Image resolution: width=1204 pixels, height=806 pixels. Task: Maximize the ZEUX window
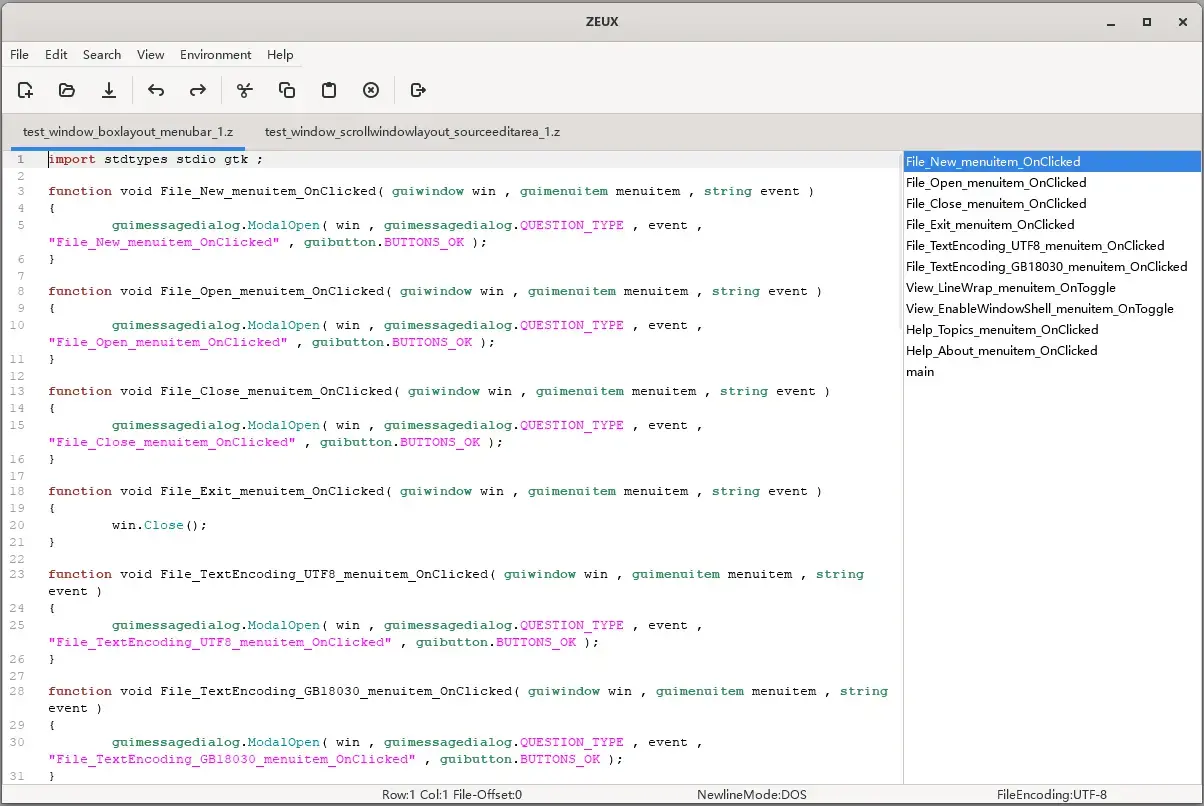1147,21
